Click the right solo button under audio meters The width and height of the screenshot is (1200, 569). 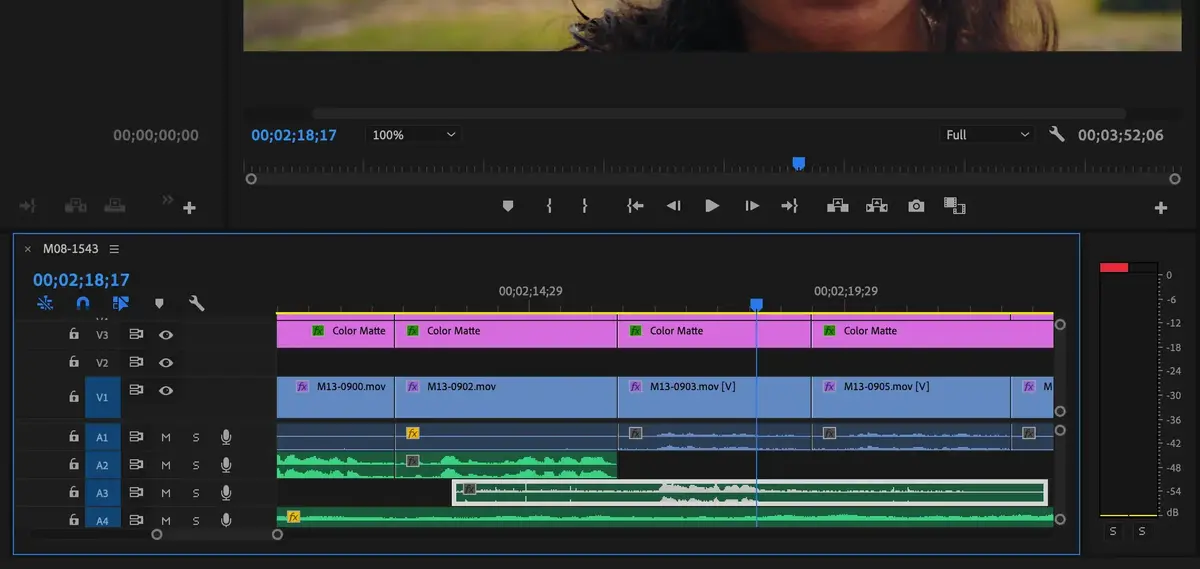(1141, 531)
